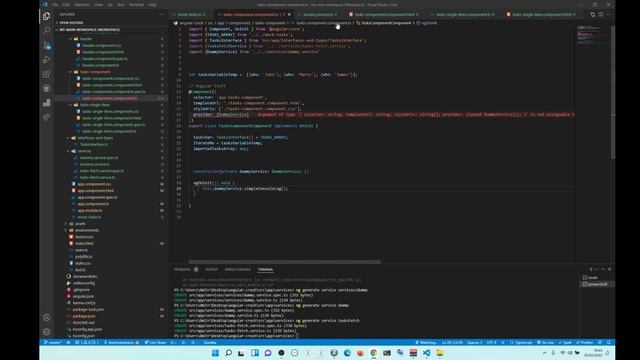This screenshot has height=360, width=640.
Task: Select the powershell terminal in list
Action: 597,284
